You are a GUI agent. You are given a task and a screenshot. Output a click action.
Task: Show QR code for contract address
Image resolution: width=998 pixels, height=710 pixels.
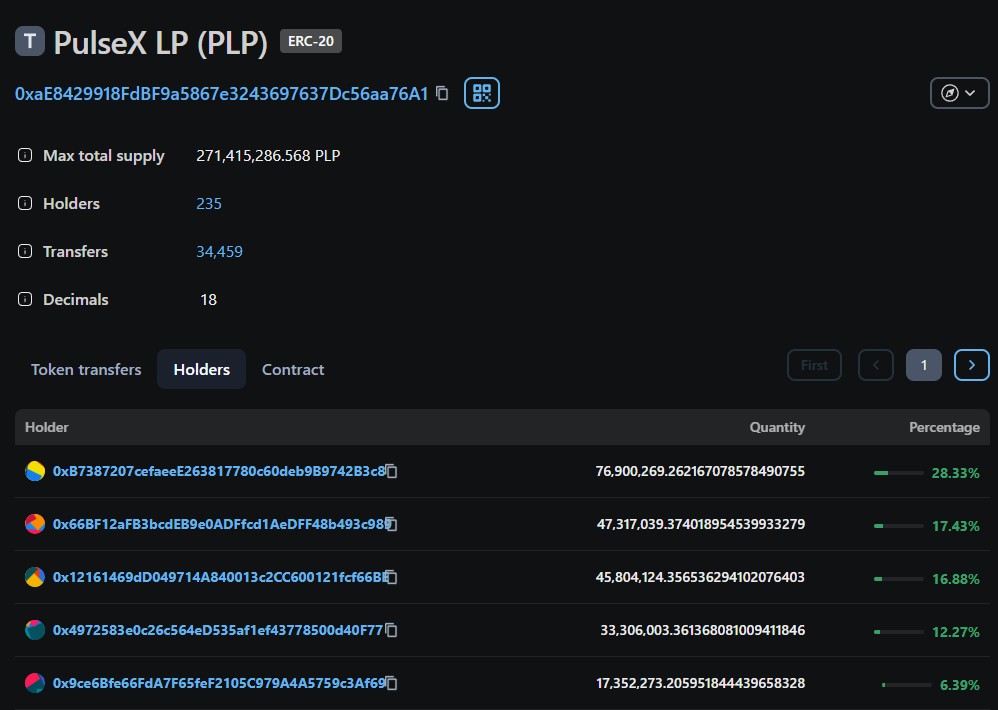482,93
